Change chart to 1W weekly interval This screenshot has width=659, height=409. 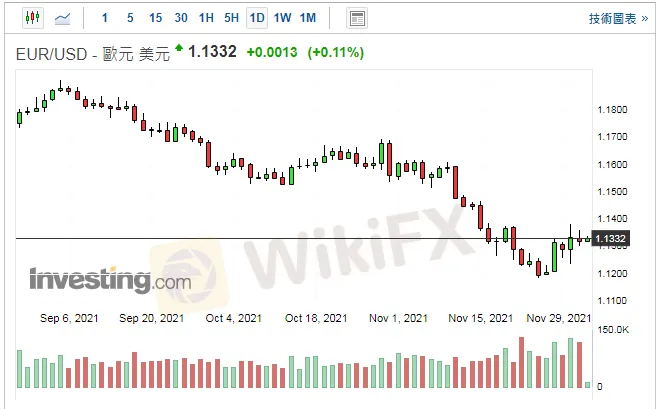pyautogui.click(x=283, y=18)
